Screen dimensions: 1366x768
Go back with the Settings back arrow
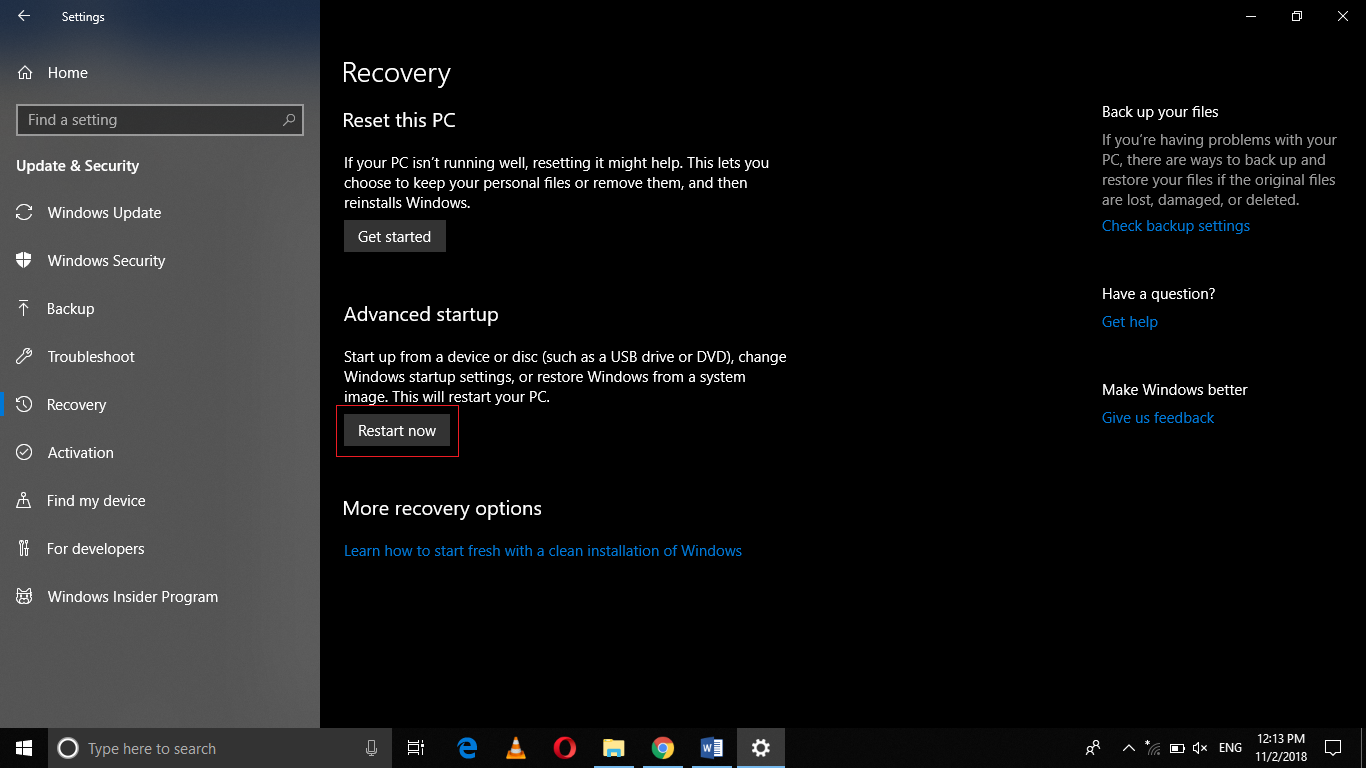(x=24, y=16)
